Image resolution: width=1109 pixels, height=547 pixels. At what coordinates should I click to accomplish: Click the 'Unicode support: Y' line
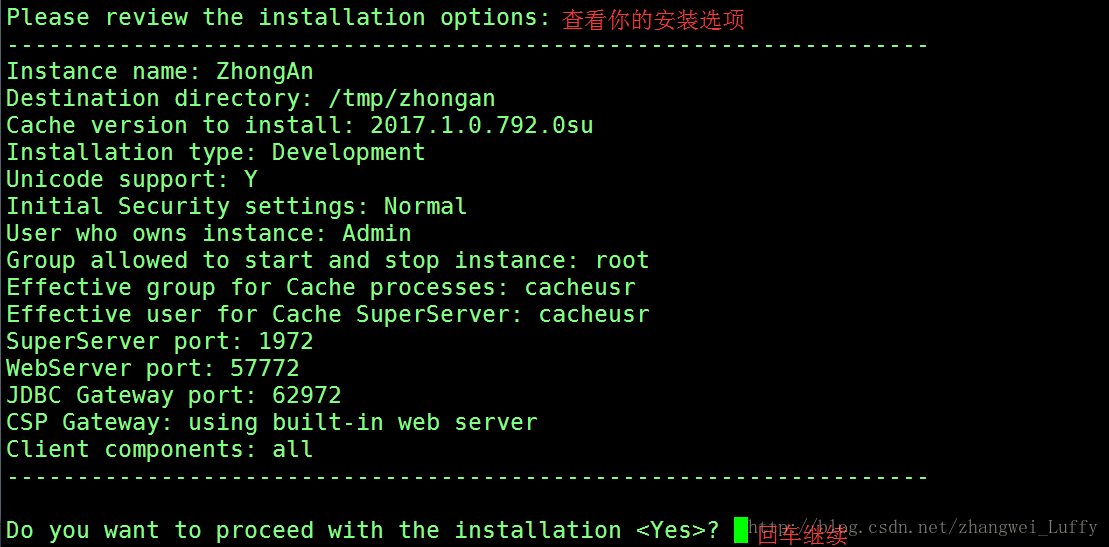click(132, 180)
